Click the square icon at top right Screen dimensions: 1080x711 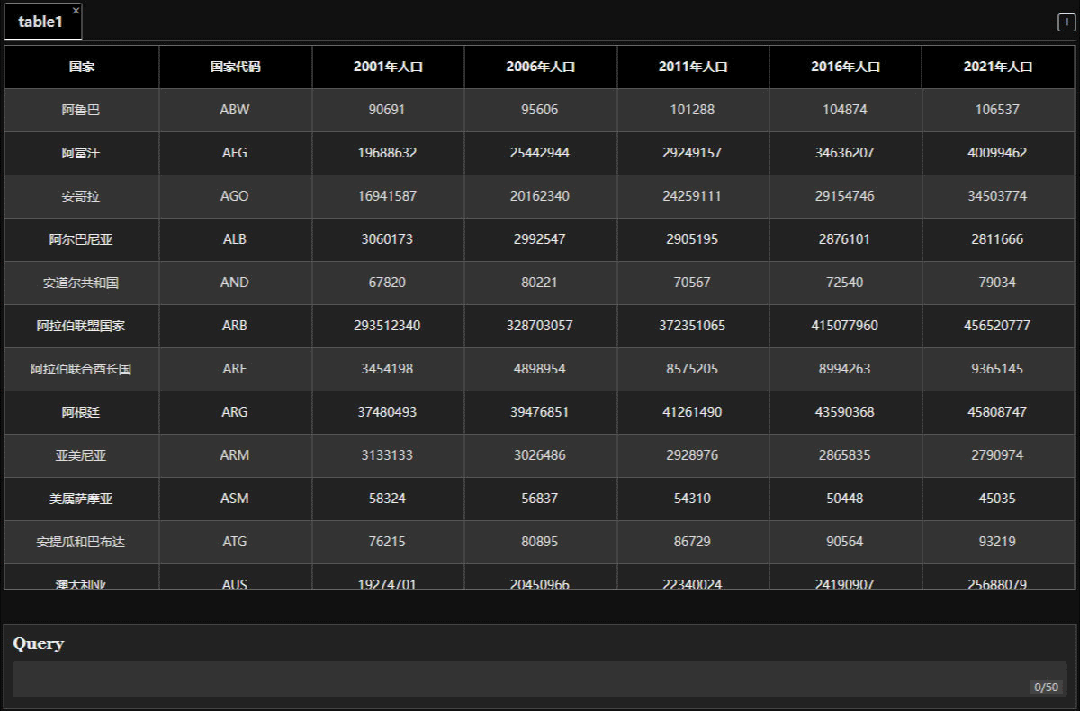pos(1066,22)
